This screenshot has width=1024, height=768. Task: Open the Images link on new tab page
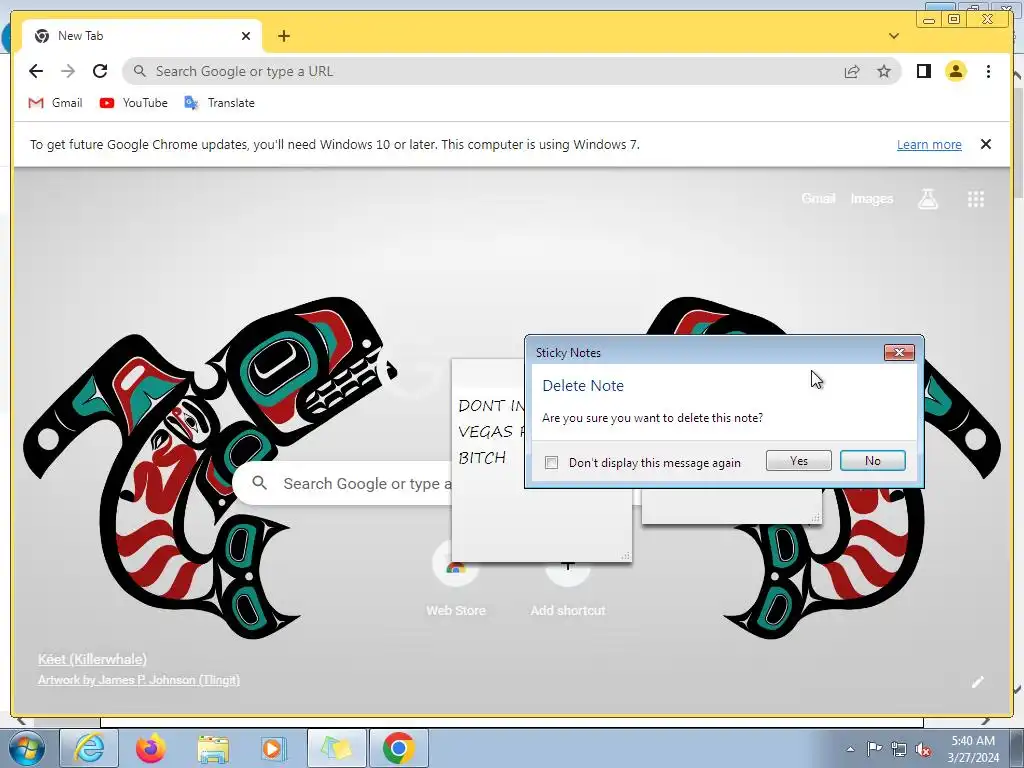871,199
